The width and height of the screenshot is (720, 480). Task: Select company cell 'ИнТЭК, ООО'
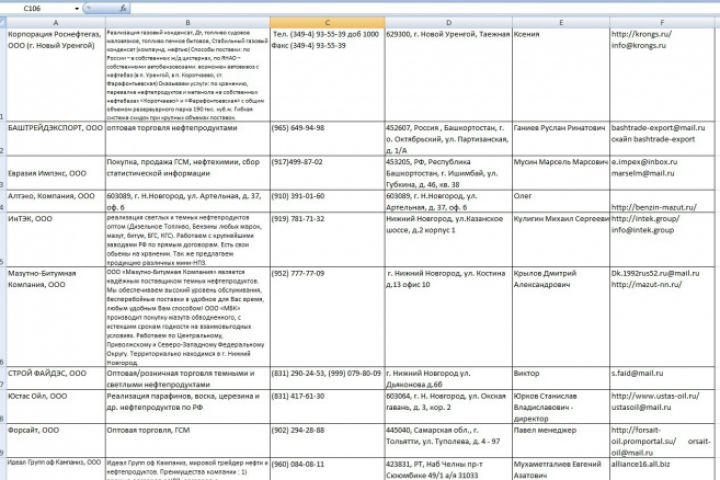pos(56,239)
